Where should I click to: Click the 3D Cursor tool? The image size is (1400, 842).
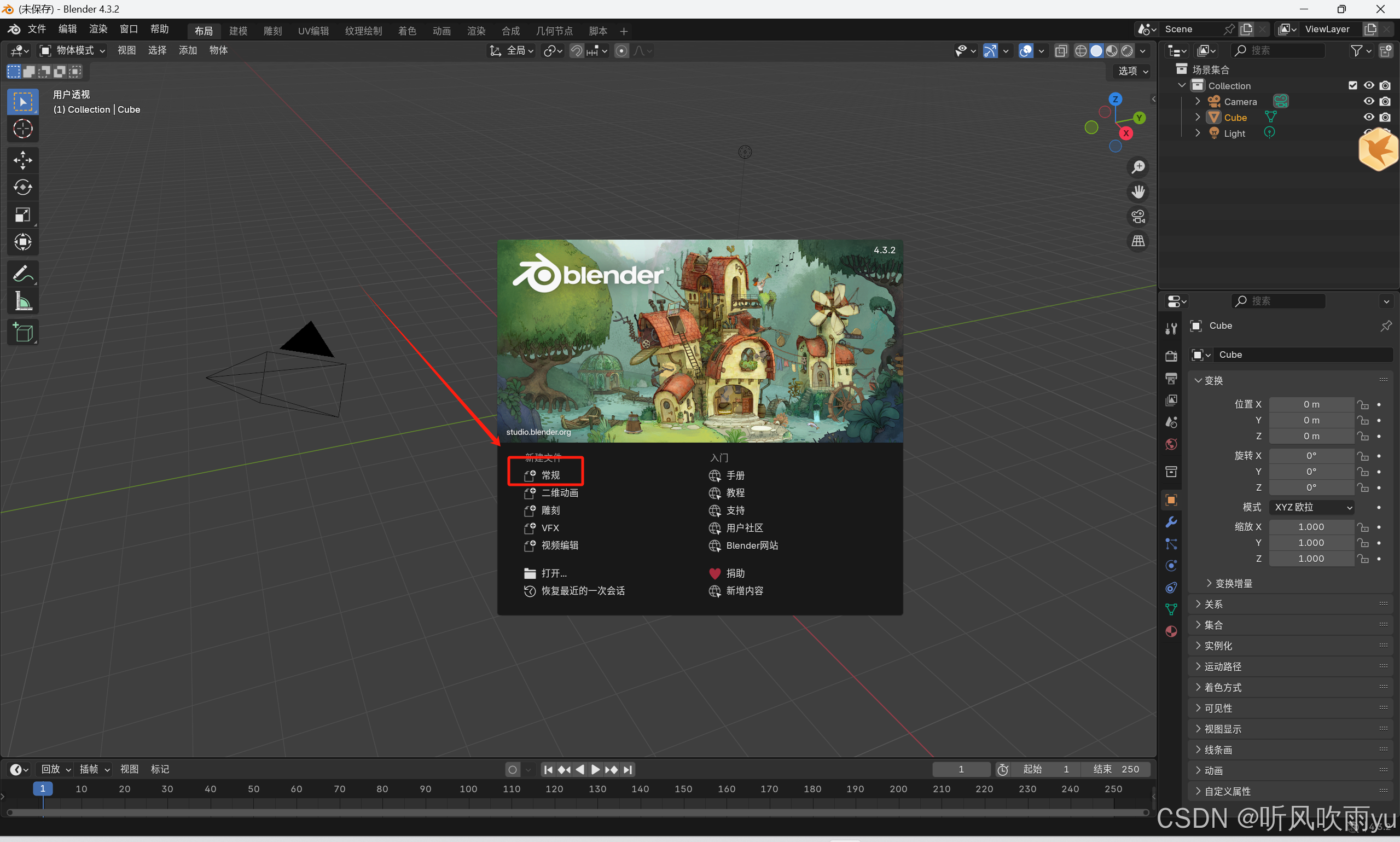tap(22, 129)
